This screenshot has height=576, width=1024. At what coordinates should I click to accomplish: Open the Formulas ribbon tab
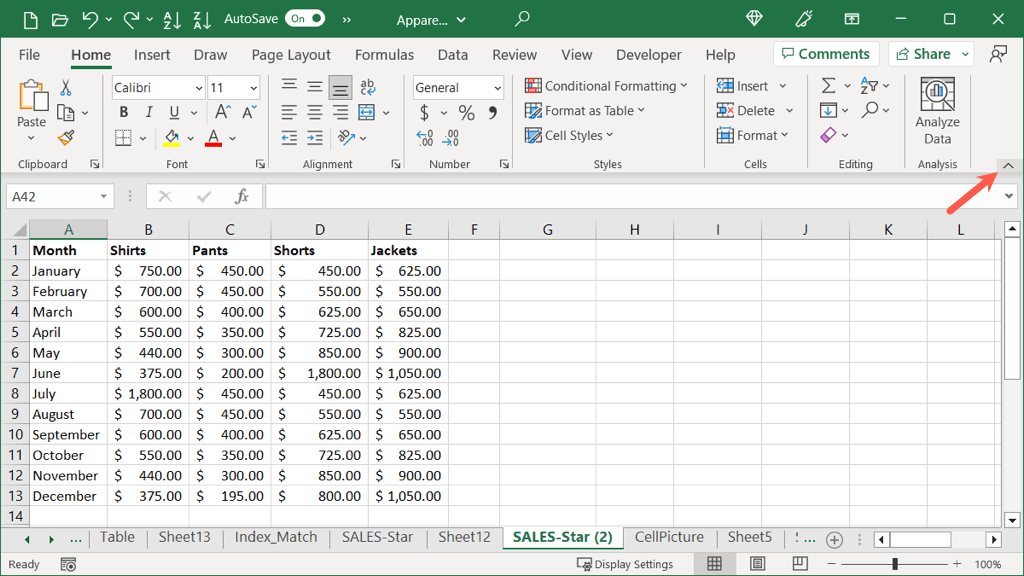tap(384, 55)
